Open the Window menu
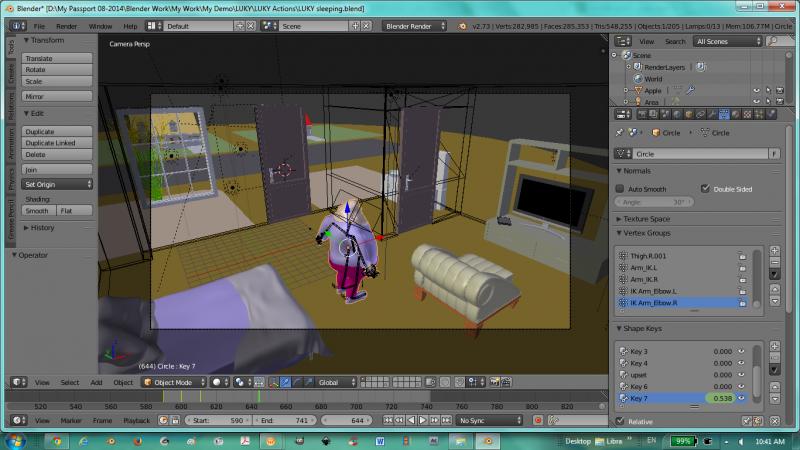 (x=100, y=26)
